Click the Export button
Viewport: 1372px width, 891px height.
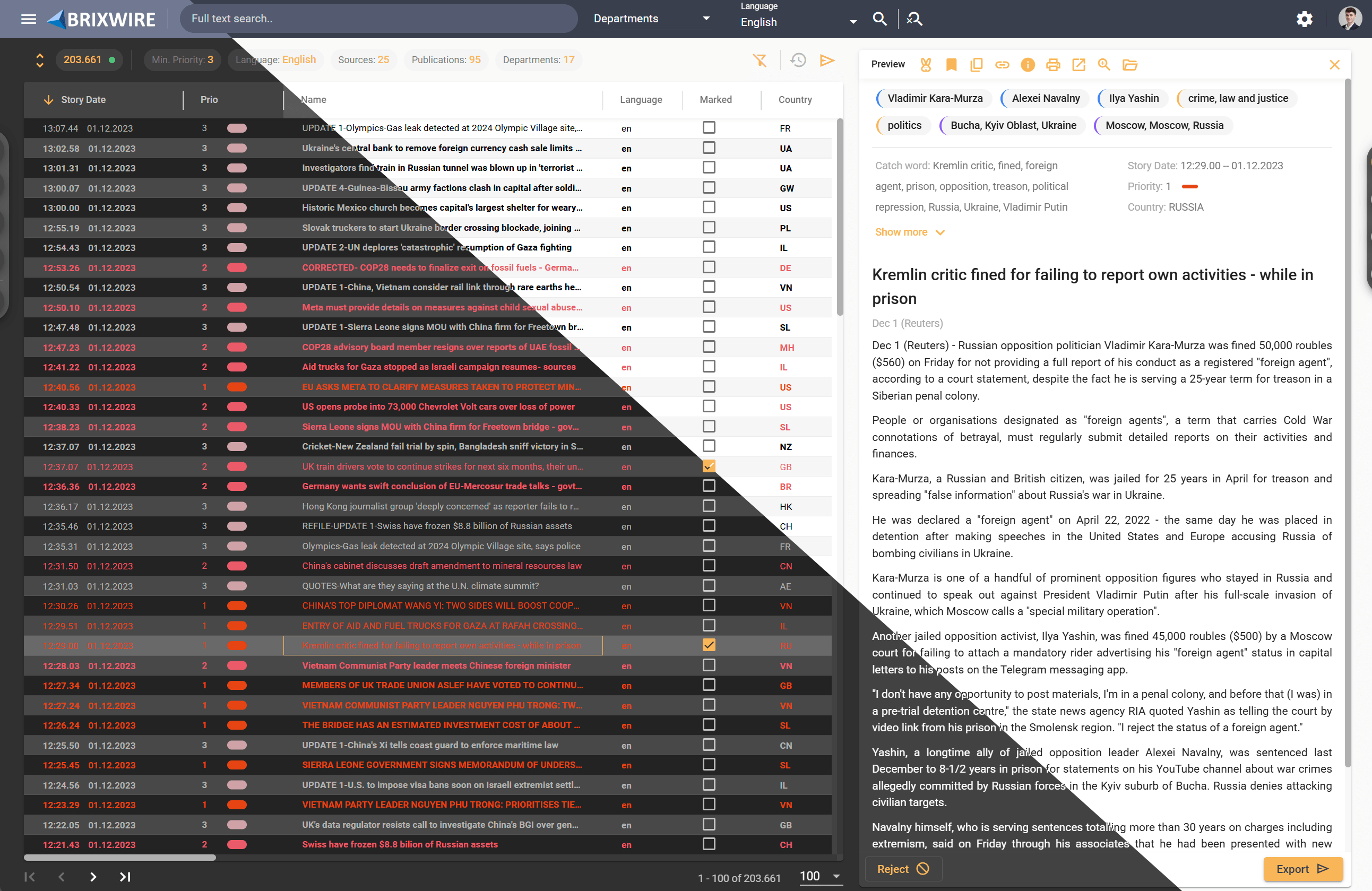1302,869
